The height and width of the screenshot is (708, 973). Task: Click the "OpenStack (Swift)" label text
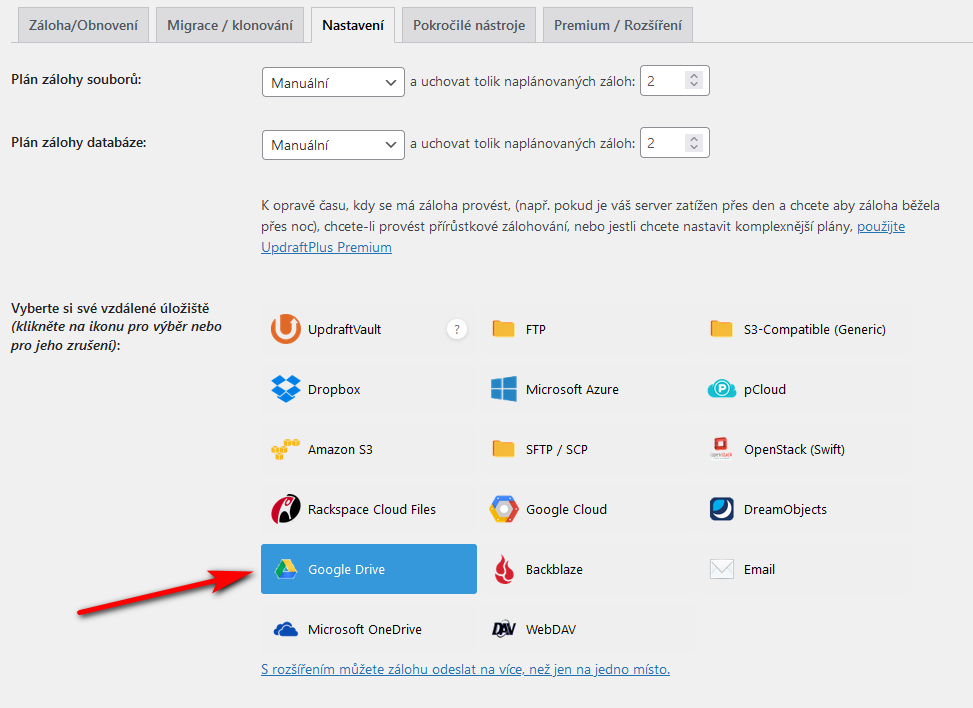[794, 449]
